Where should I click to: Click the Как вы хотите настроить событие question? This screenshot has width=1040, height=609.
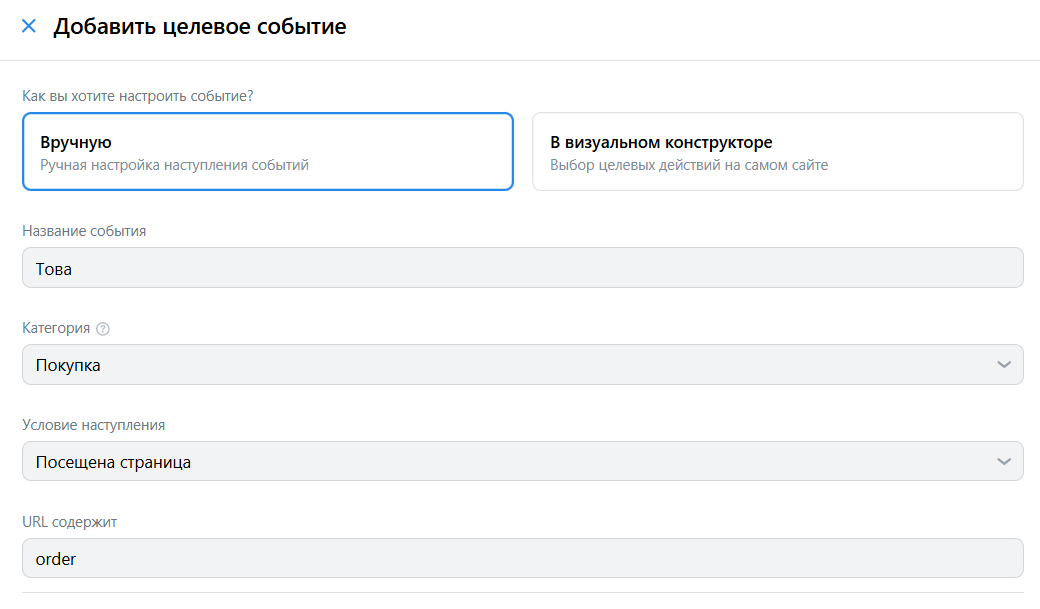(x=137, y=96)
